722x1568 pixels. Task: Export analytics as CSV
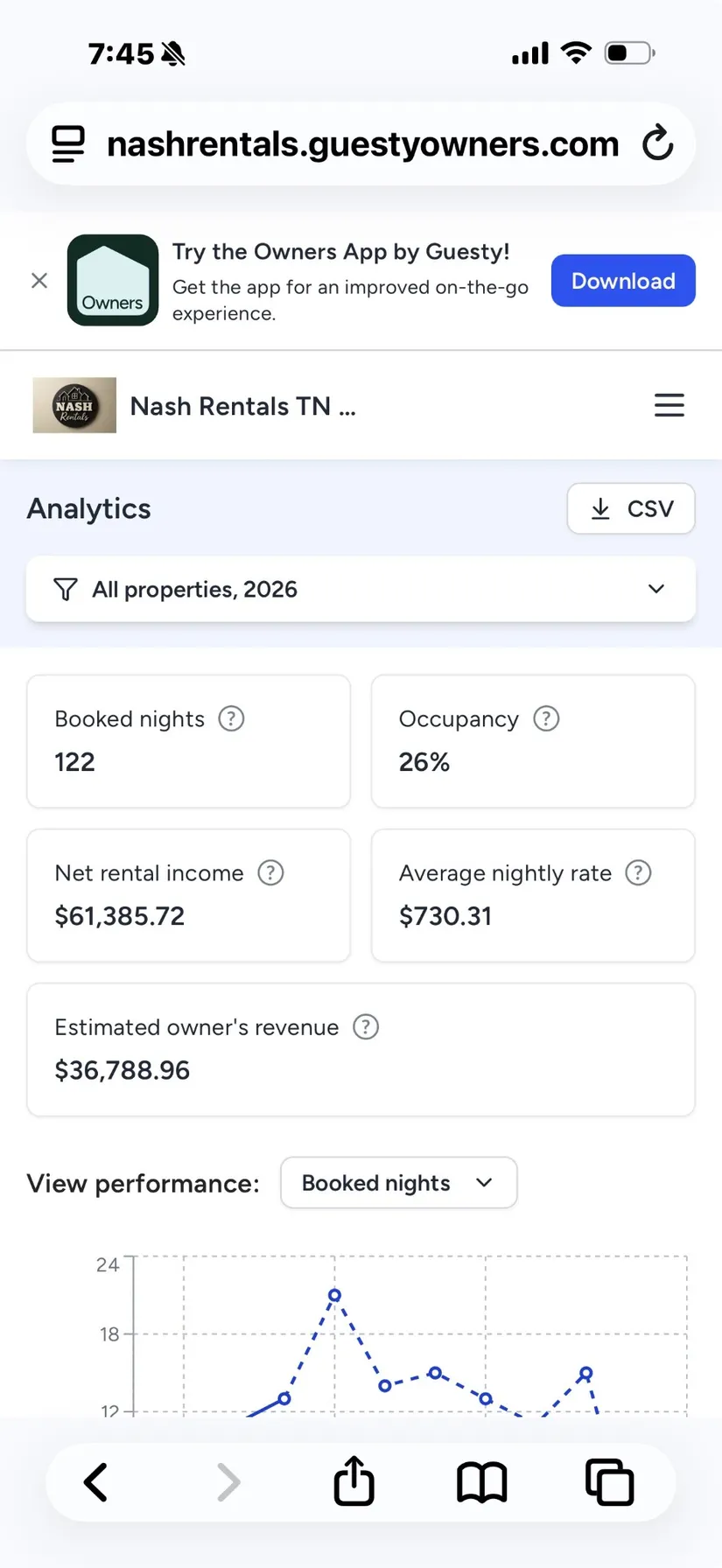(x=630, y=508)
